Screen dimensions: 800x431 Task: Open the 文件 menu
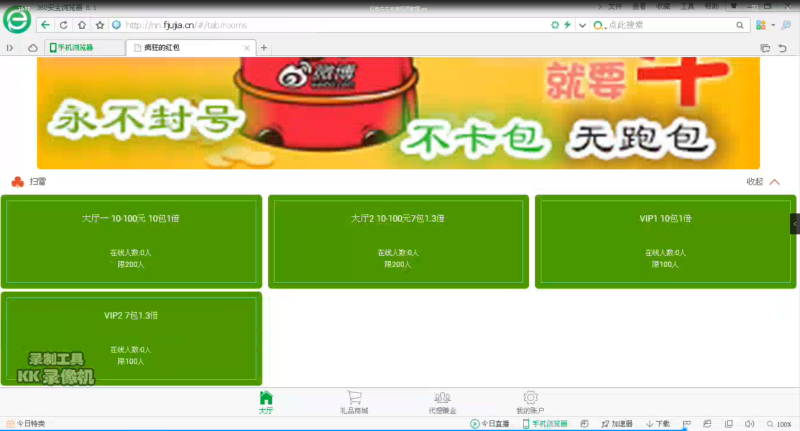point(615,7)
